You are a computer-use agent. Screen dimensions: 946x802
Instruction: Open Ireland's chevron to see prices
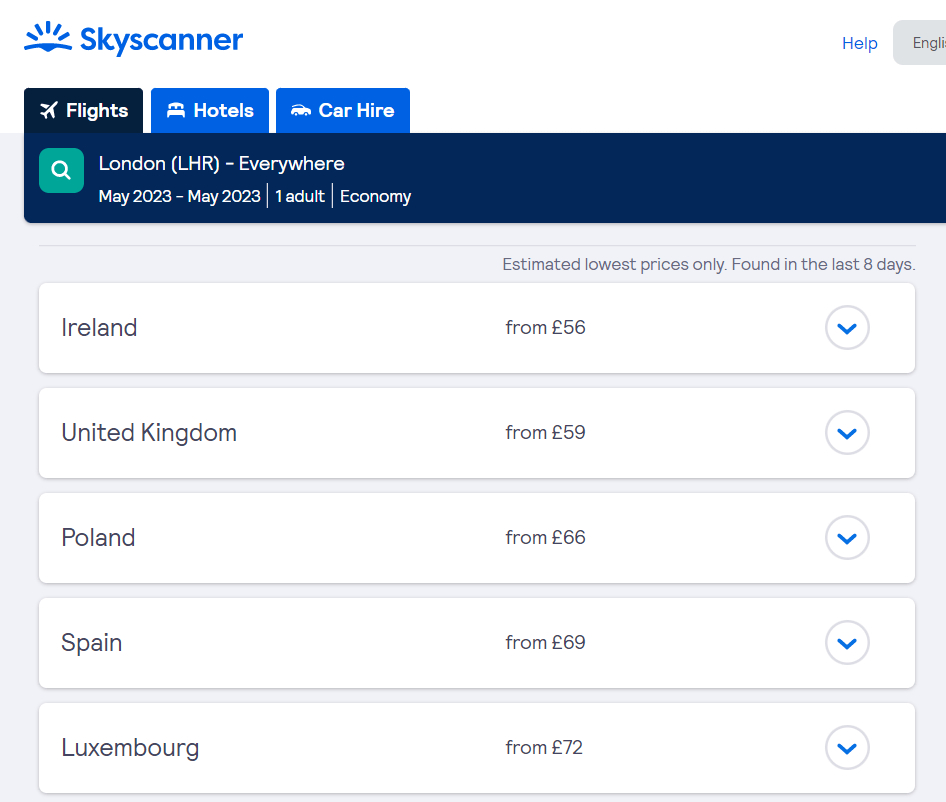point(847,327)
